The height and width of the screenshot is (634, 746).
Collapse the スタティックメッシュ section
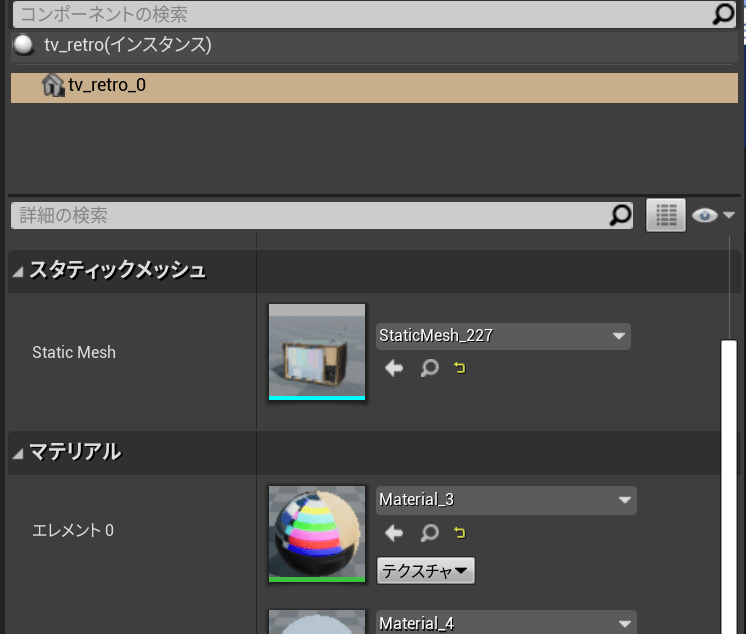[x=18, y=272]
